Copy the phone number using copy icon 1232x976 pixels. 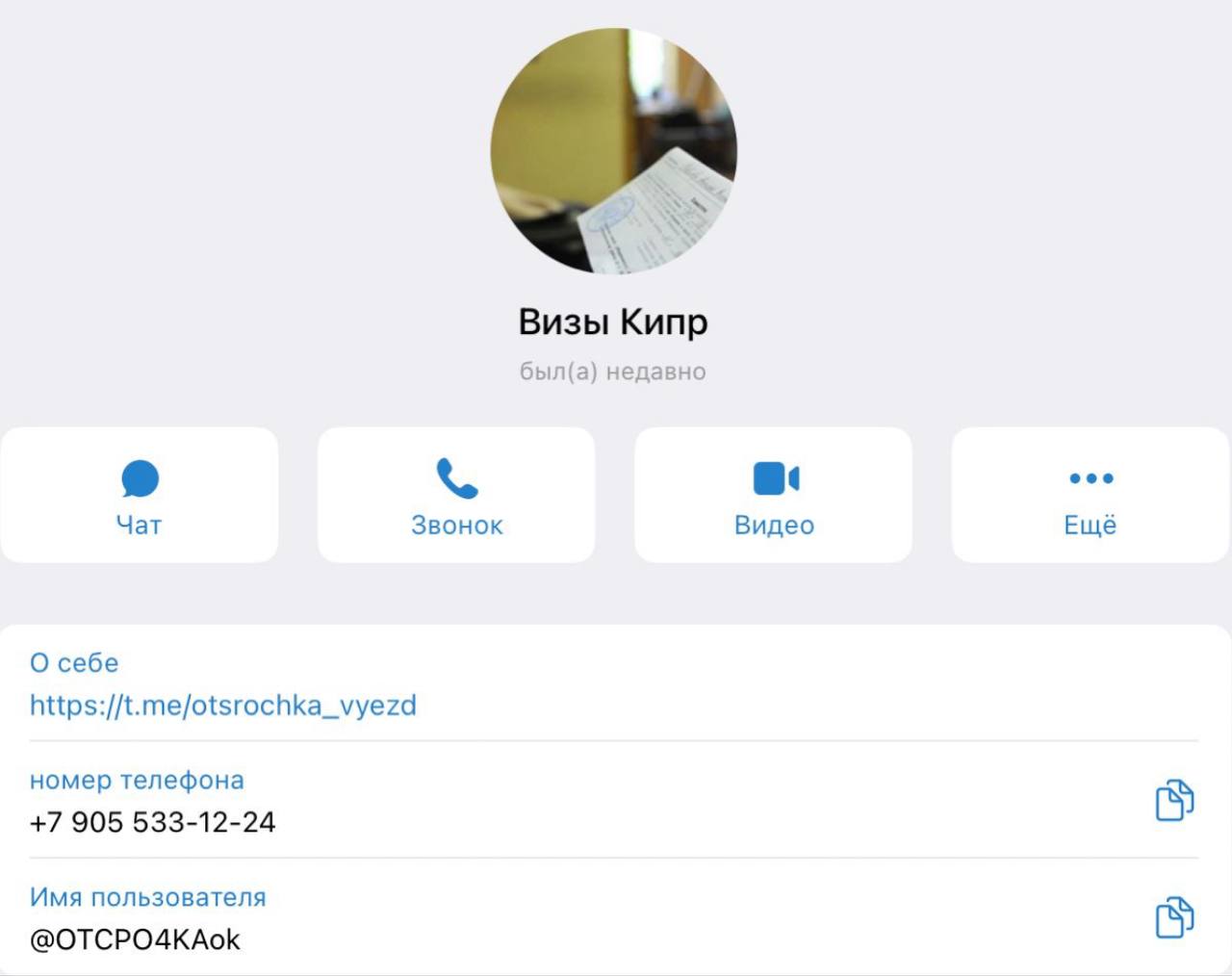pyautogui.click(x=1174, y=800)
